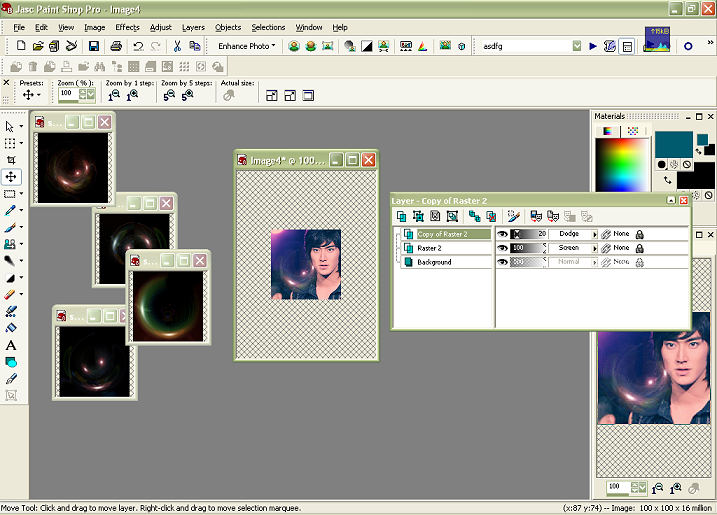Create a new image with the blank page icon
The image size is (717, 515).
(21, 46)
